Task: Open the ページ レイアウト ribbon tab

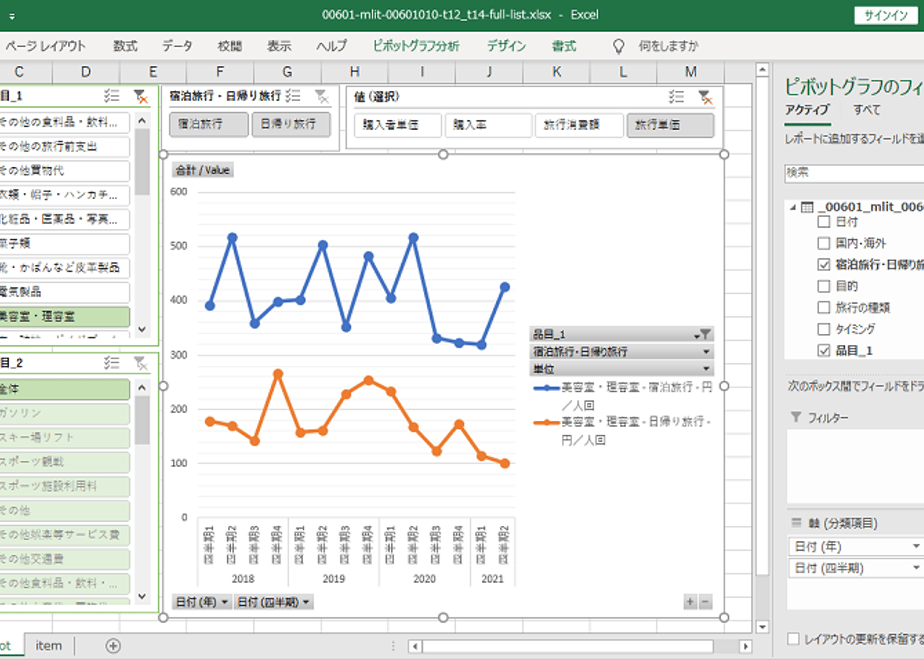Action: tap(45, 46)
